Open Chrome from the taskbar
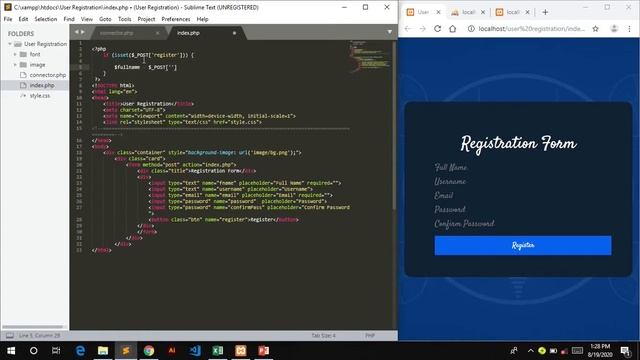This screenshot has height=360, width=640. coord(149,351)
